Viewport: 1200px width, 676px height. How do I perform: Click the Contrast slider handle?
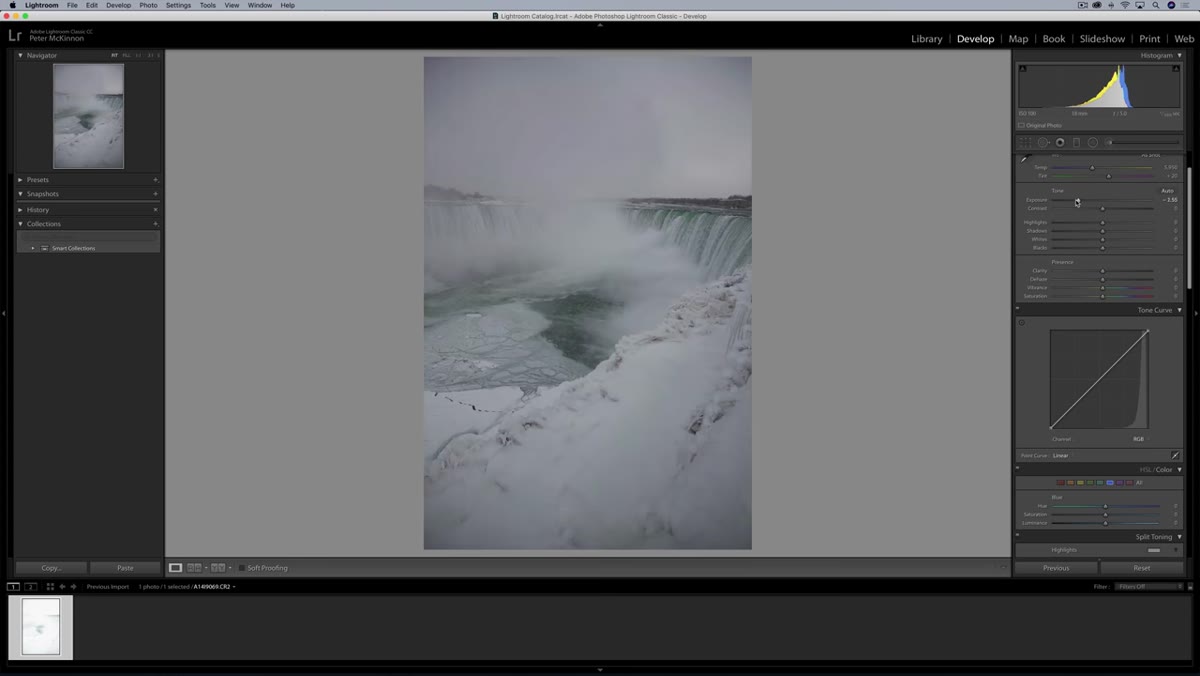click(1103, 208)
